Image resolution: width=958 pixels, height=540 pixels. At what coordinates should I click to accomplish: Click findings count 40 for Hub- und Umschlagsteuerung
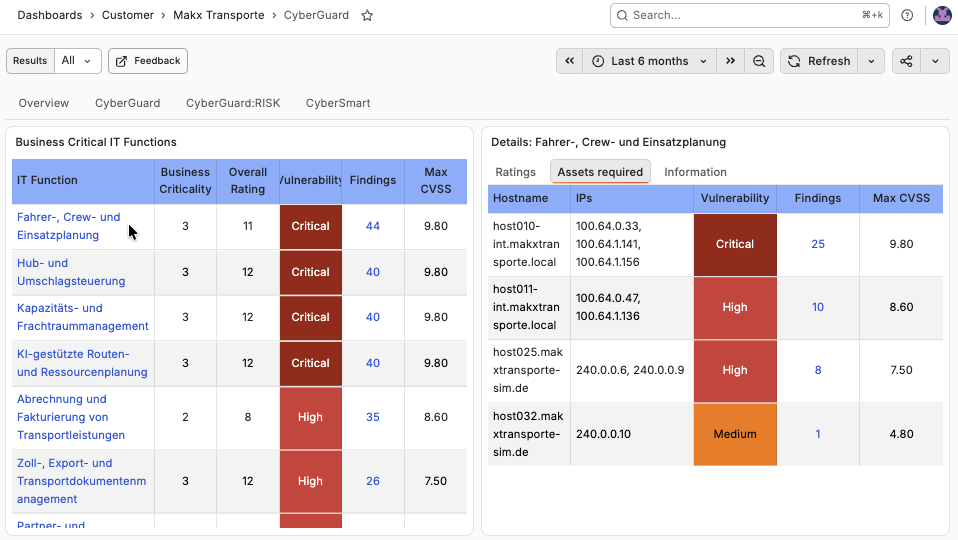[x=373, y=272]
